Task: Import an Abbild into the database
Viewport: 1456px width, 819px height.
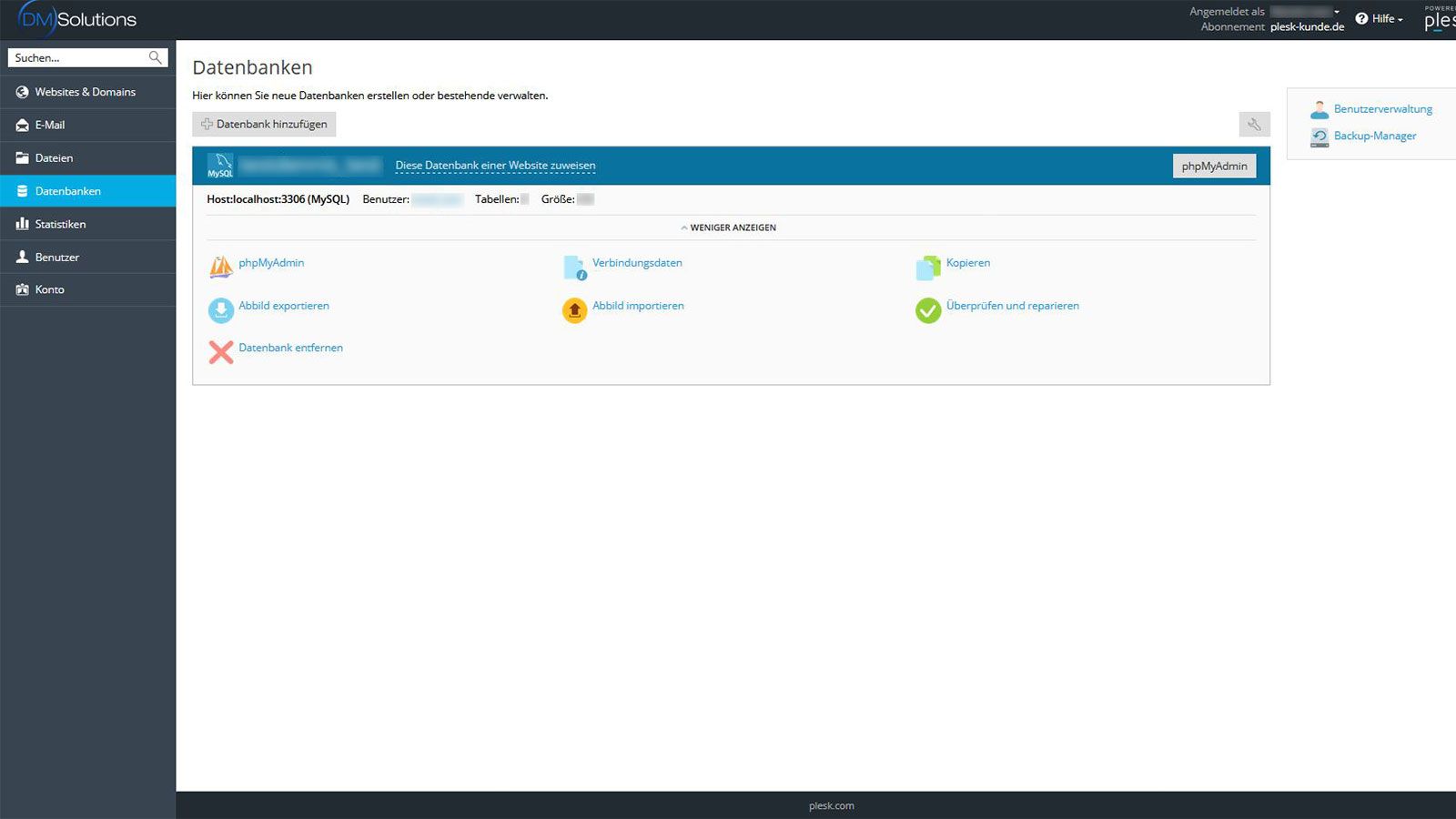Action: pos(638,306)
